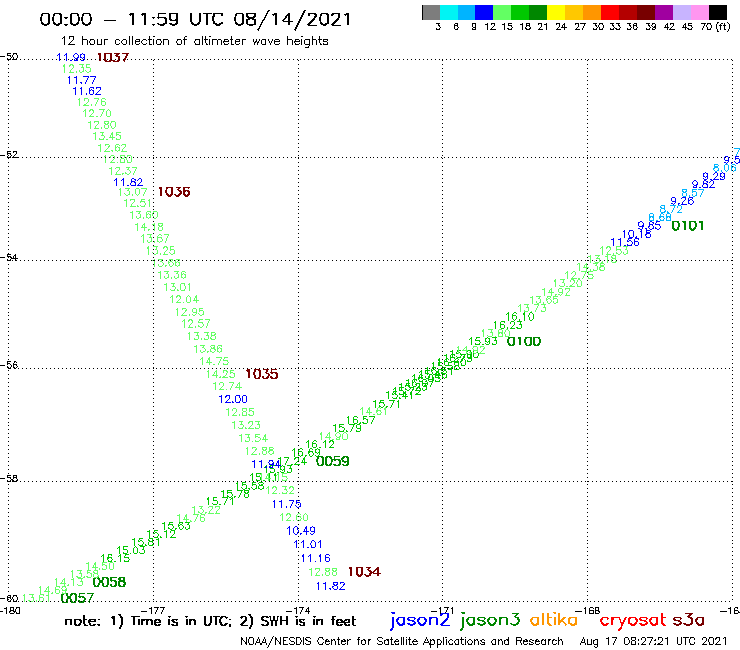Click the "24" color scale label
Screen dimensions: 740x650
click(561, 26)
